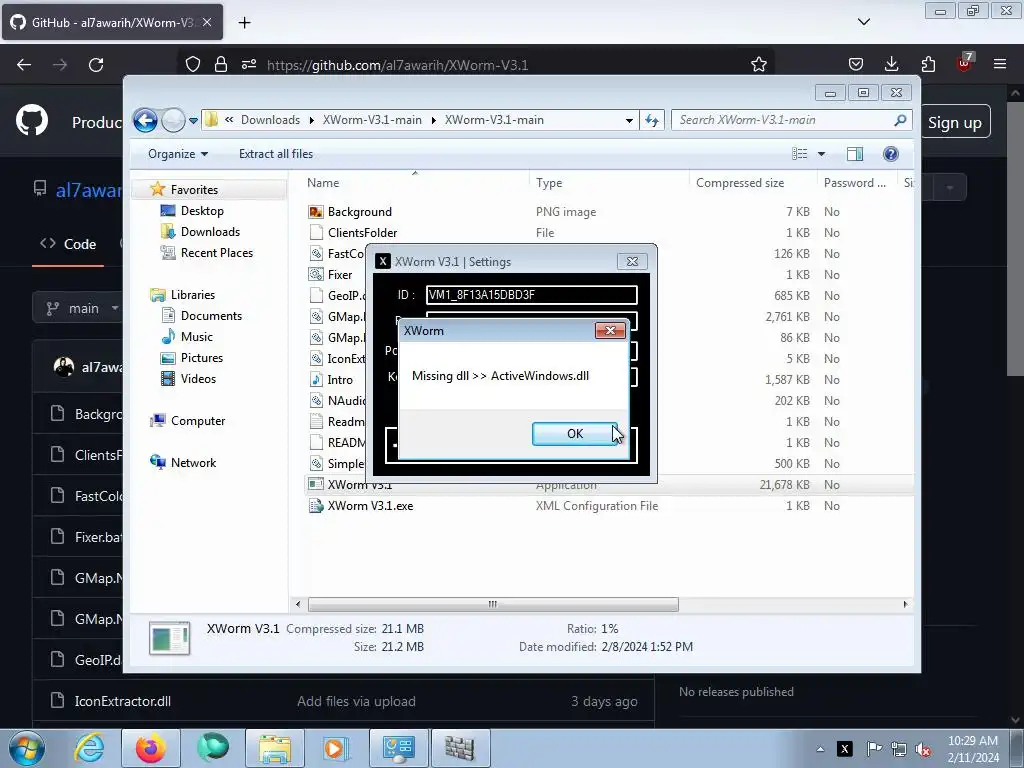Select Desktop in Favorites
Image resolution: width=1024 pixels, height=768 pixels.
[x=202, y=211]
